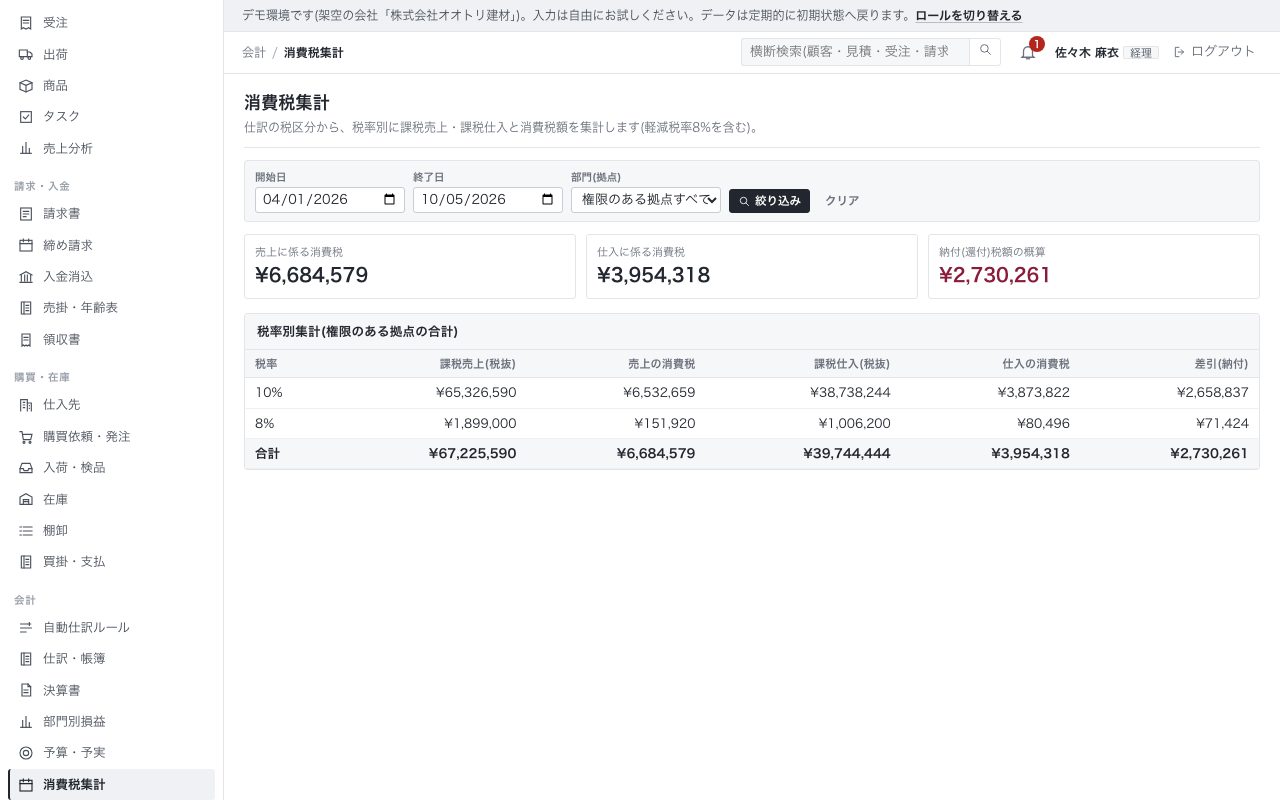Click the 在庫 warehouse icon
This screenshot has width=1280, height=800.
(26, 499)
